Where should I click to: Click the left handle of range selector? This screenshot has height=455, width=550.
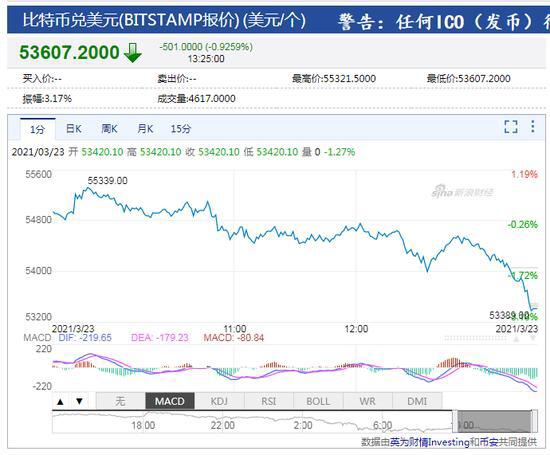pos(455,421)
